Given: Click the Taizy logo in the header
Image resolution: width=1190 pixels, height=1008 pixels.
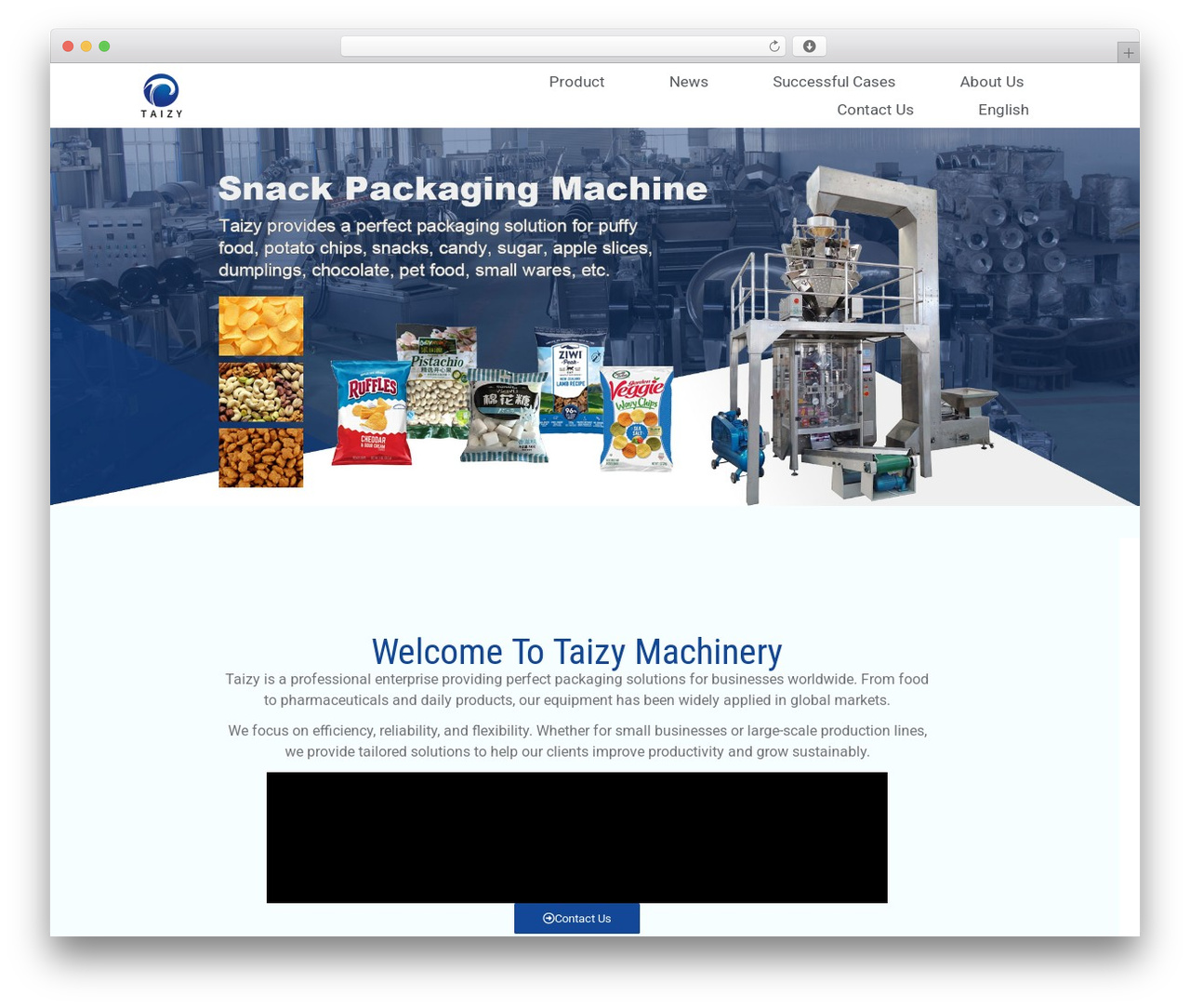Looking at the screenshot, I should (x=162, y=96).
